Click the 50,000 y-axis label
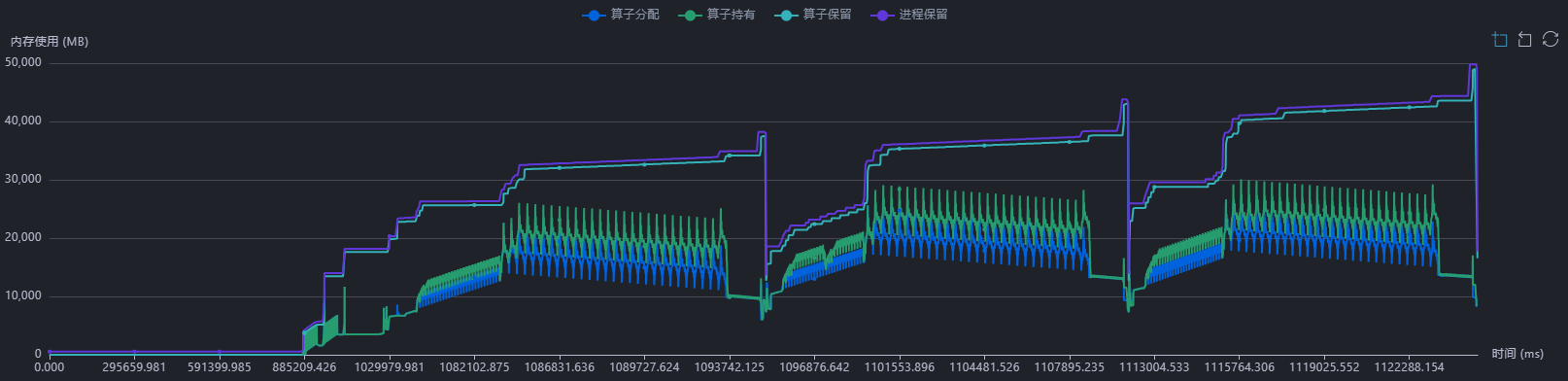1568x381 pixels. click(23, 62)
